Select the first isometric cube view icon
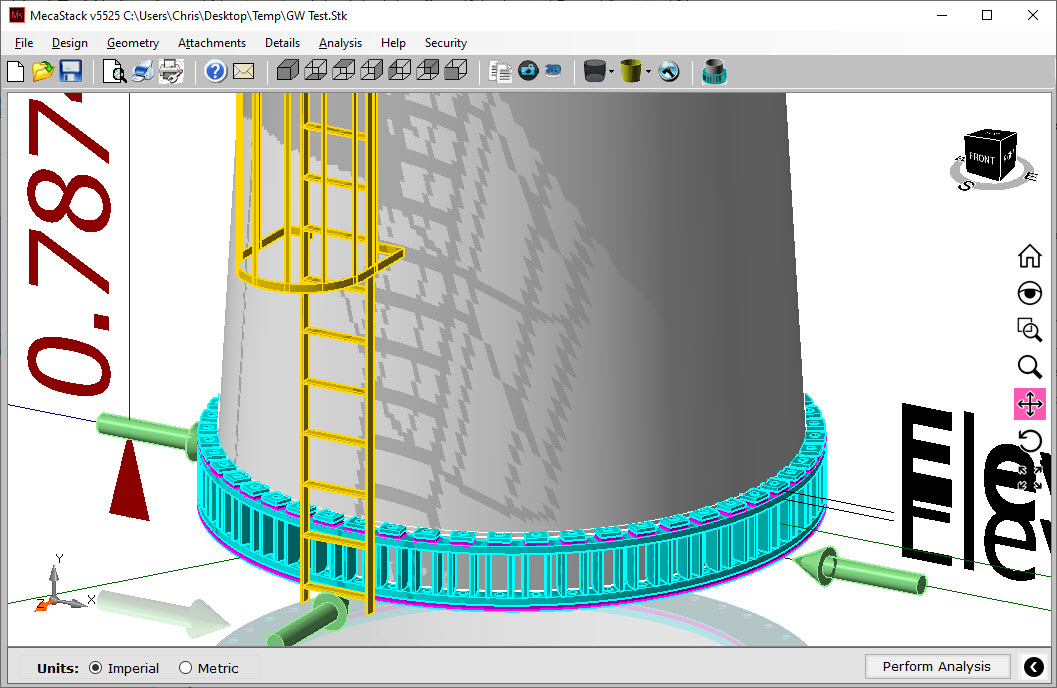 tap(288, 70)
